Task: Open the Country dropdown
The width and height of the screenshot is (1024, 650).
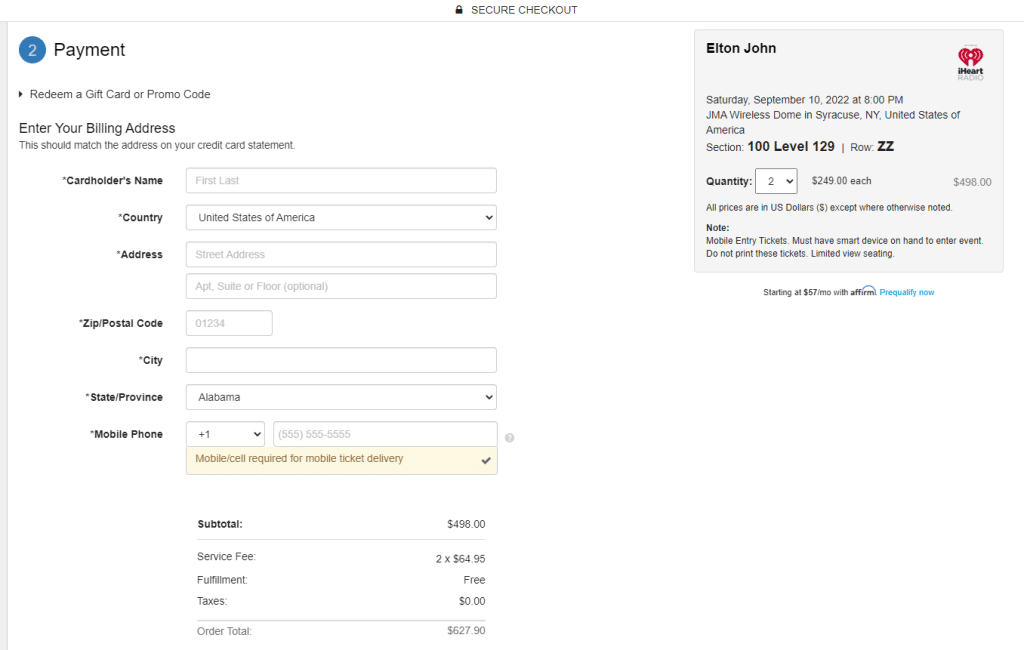Action: (341, 217)
